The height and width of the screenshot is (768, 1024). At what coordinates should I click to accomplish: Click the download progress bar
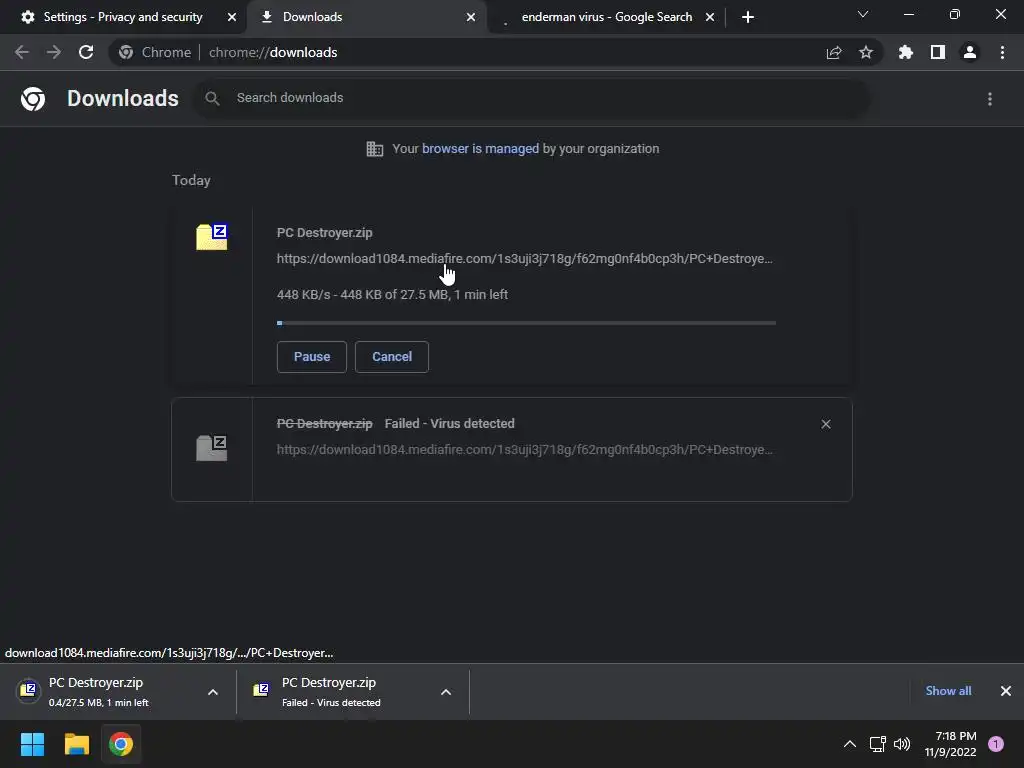coord(526,323)
